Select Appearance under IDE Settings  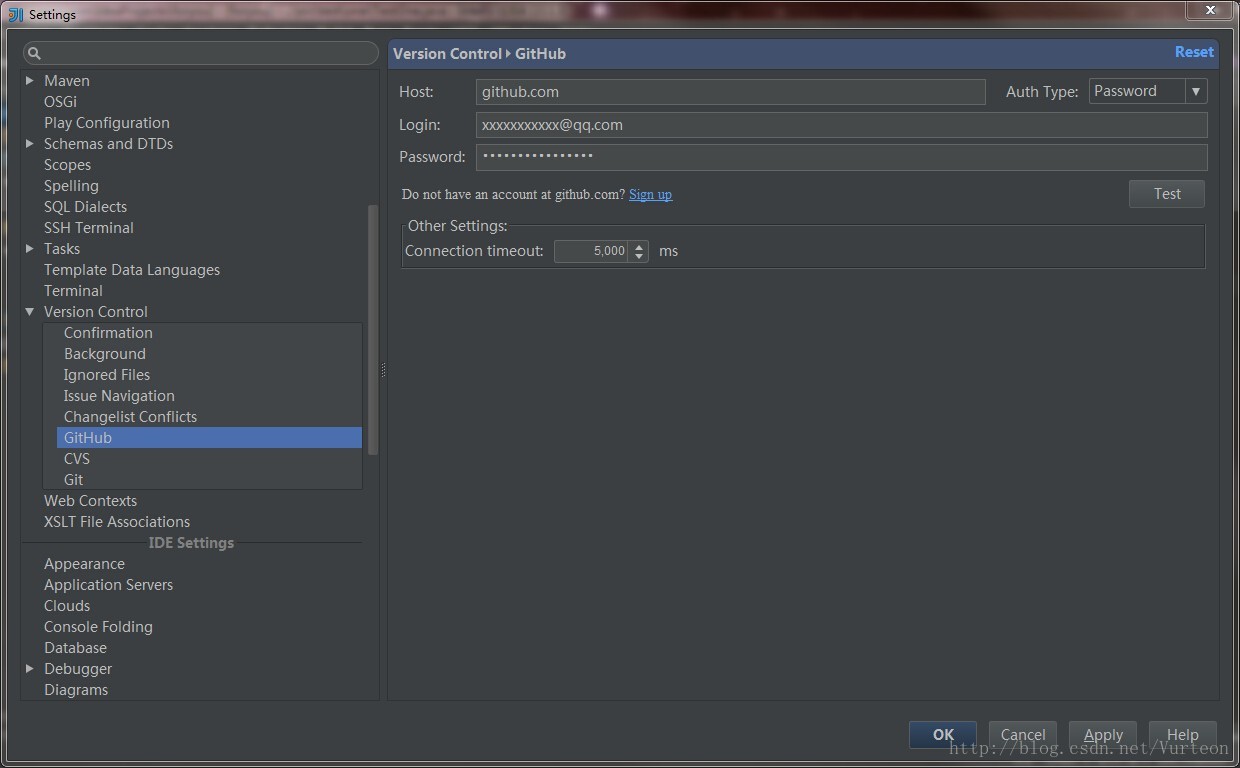pyautogui.click(x=84, y=563)
